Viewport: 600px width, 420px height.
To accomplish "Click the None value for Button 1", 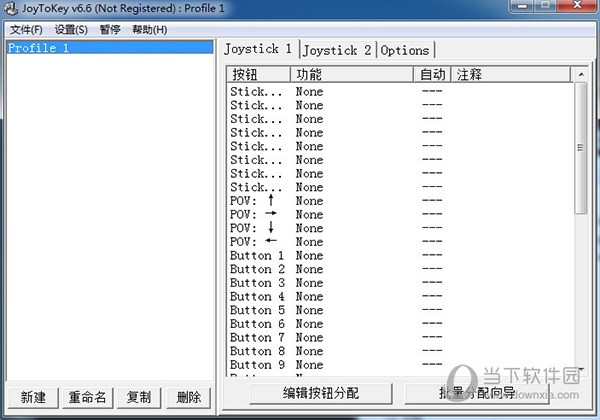I will [309, 256].
